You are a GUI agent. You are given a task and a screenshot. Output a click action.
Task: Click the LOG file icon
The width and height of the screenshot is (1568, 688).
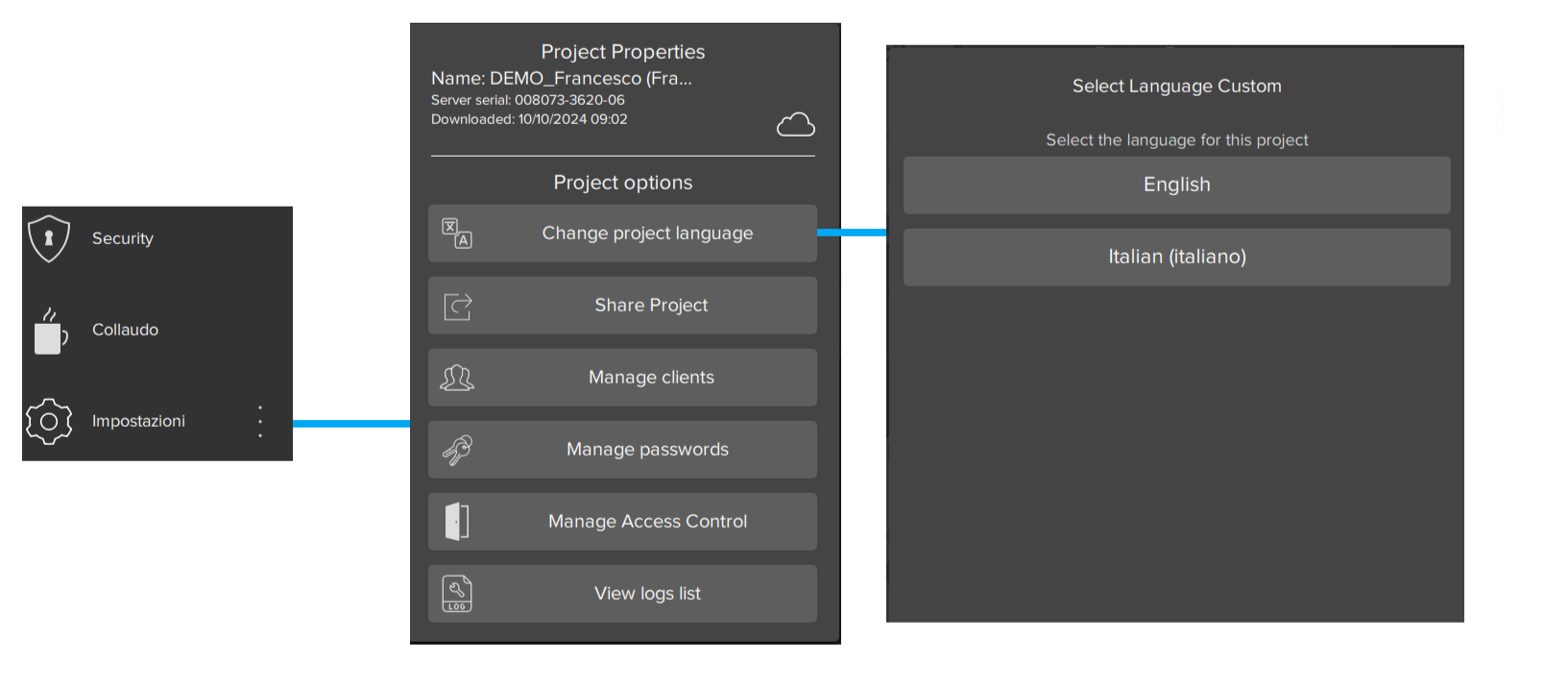click(x=457, y=594)
